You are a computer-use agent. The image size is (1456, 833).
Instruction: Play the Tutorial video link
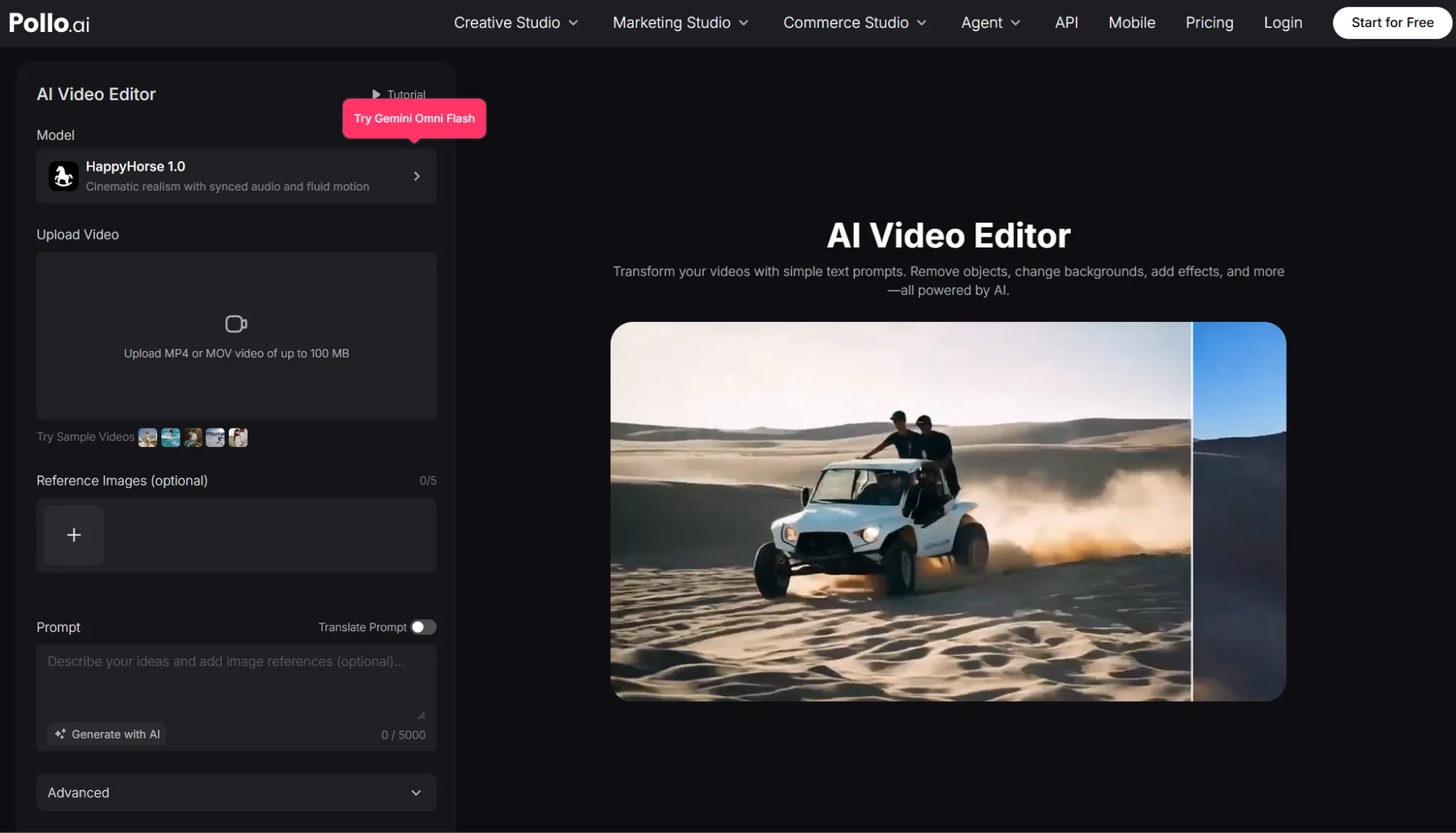[x=399, y=95]
